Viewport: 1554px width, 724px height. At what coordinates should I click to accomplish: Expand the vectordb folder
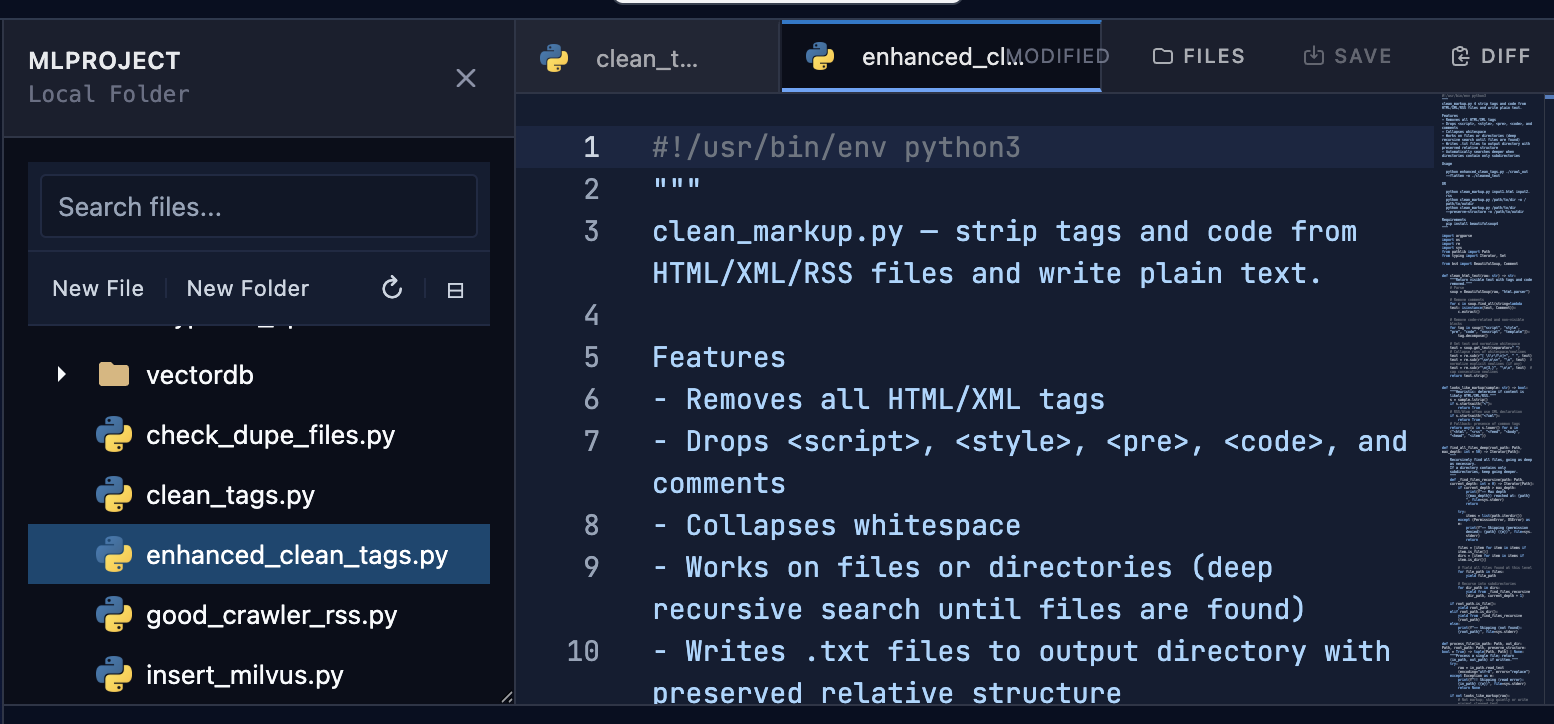(x=61, y=374)
